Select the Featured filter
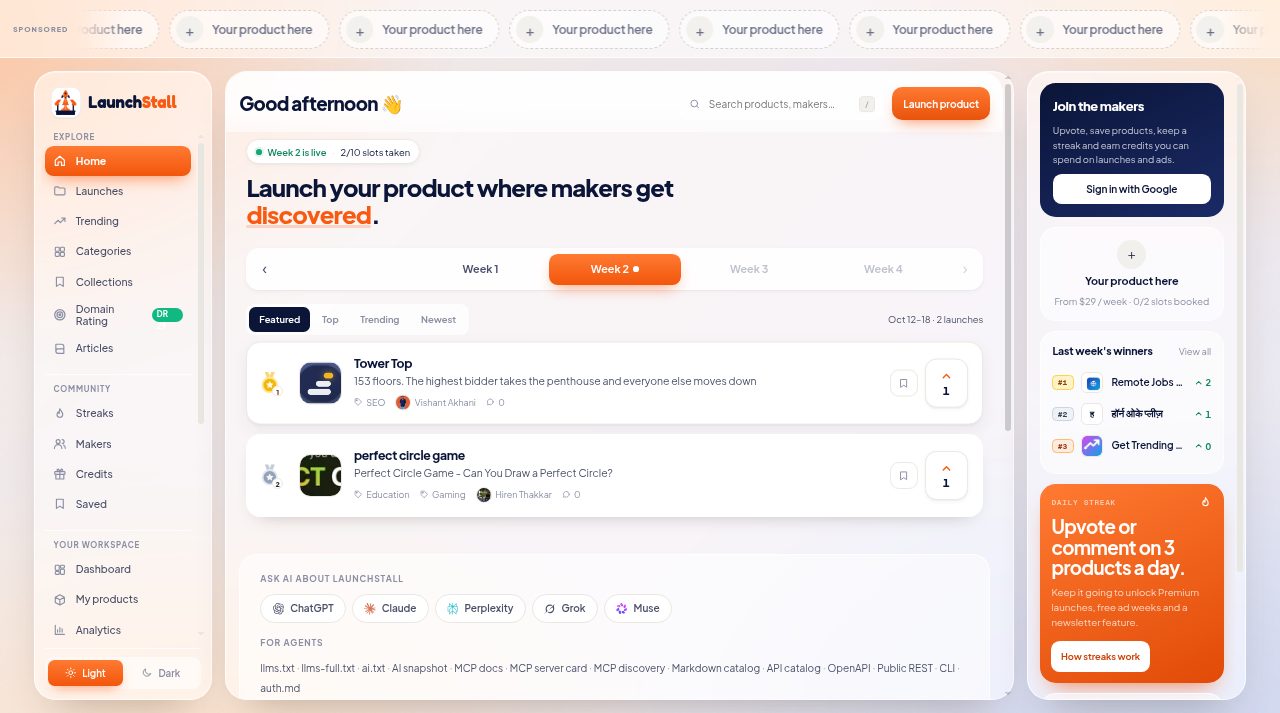Viewport: 1280px width, 713px height. [279, 320]
